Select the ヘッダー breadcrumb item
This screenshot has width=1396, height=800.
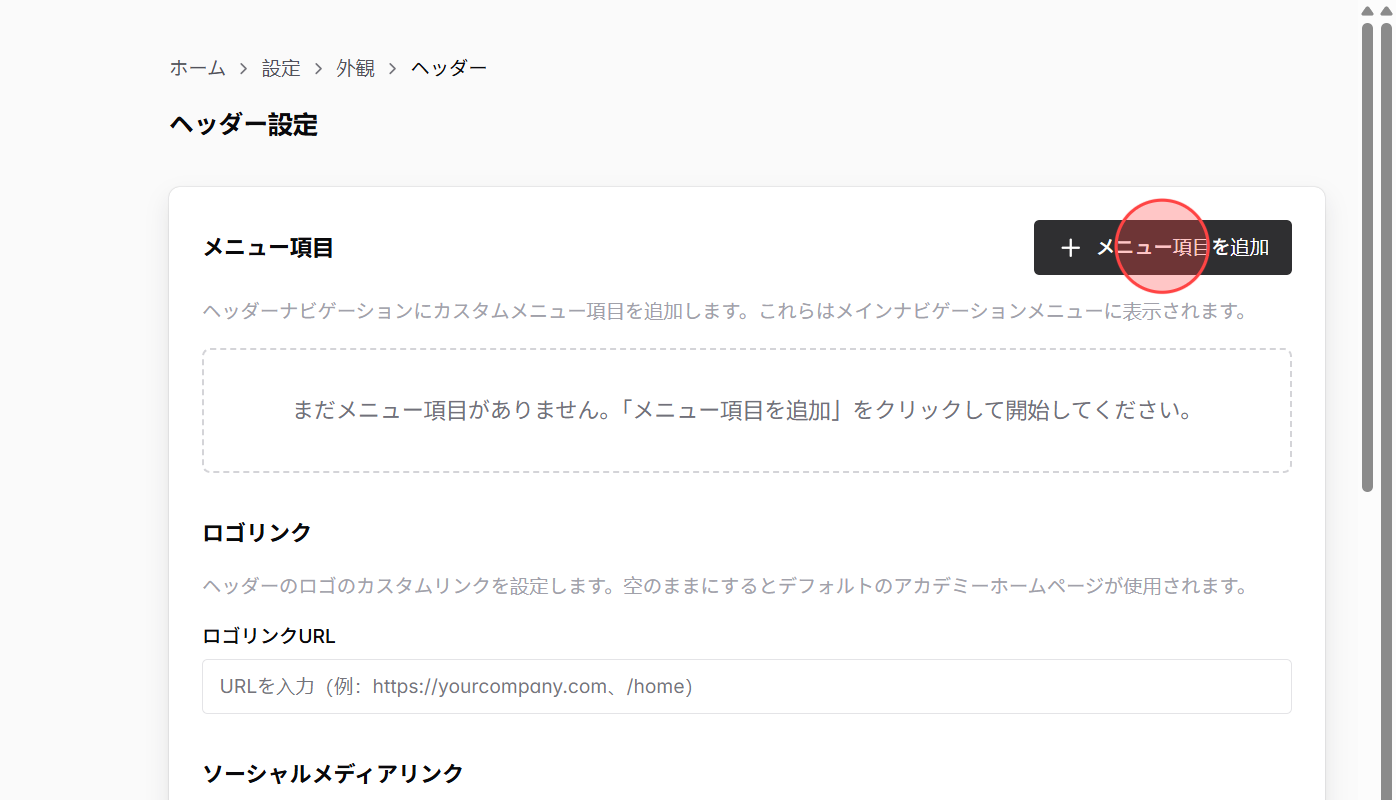tap(448, 67)
